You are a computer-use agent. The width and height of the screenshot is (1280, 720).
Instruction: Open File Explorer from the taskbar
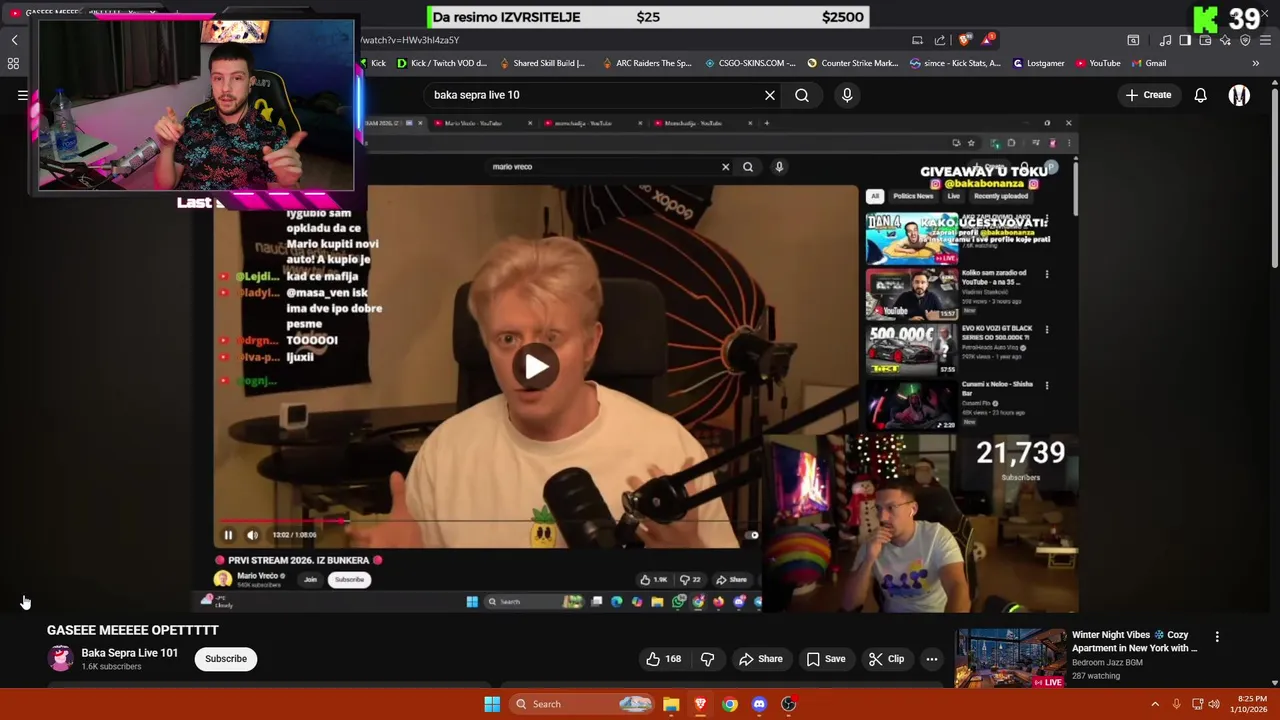click(671, 704)
